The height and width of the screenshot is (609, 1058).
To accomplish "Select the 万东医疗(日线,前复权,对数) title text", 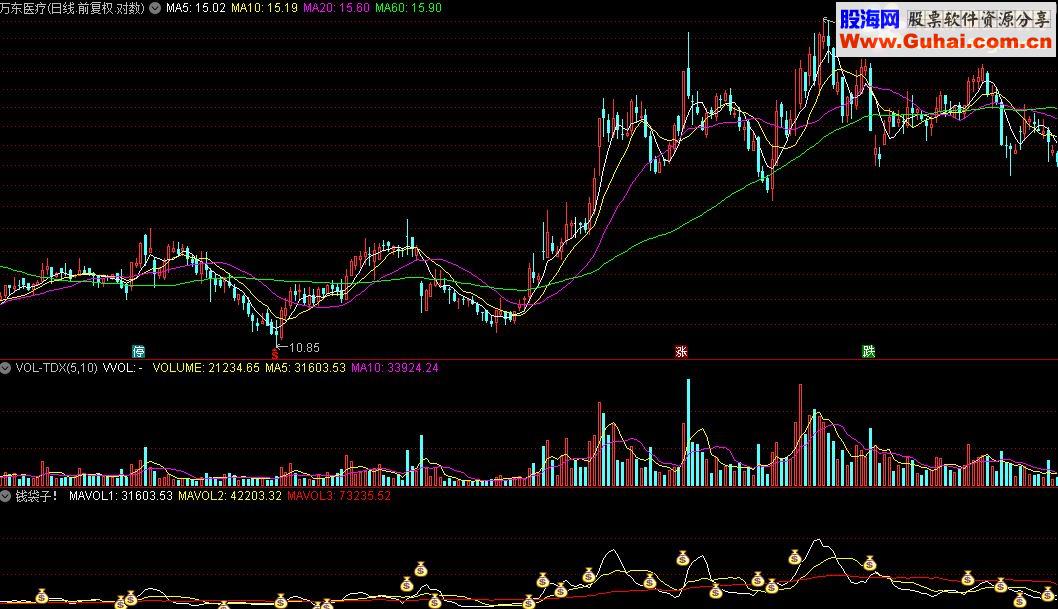I will pos(72,8).
